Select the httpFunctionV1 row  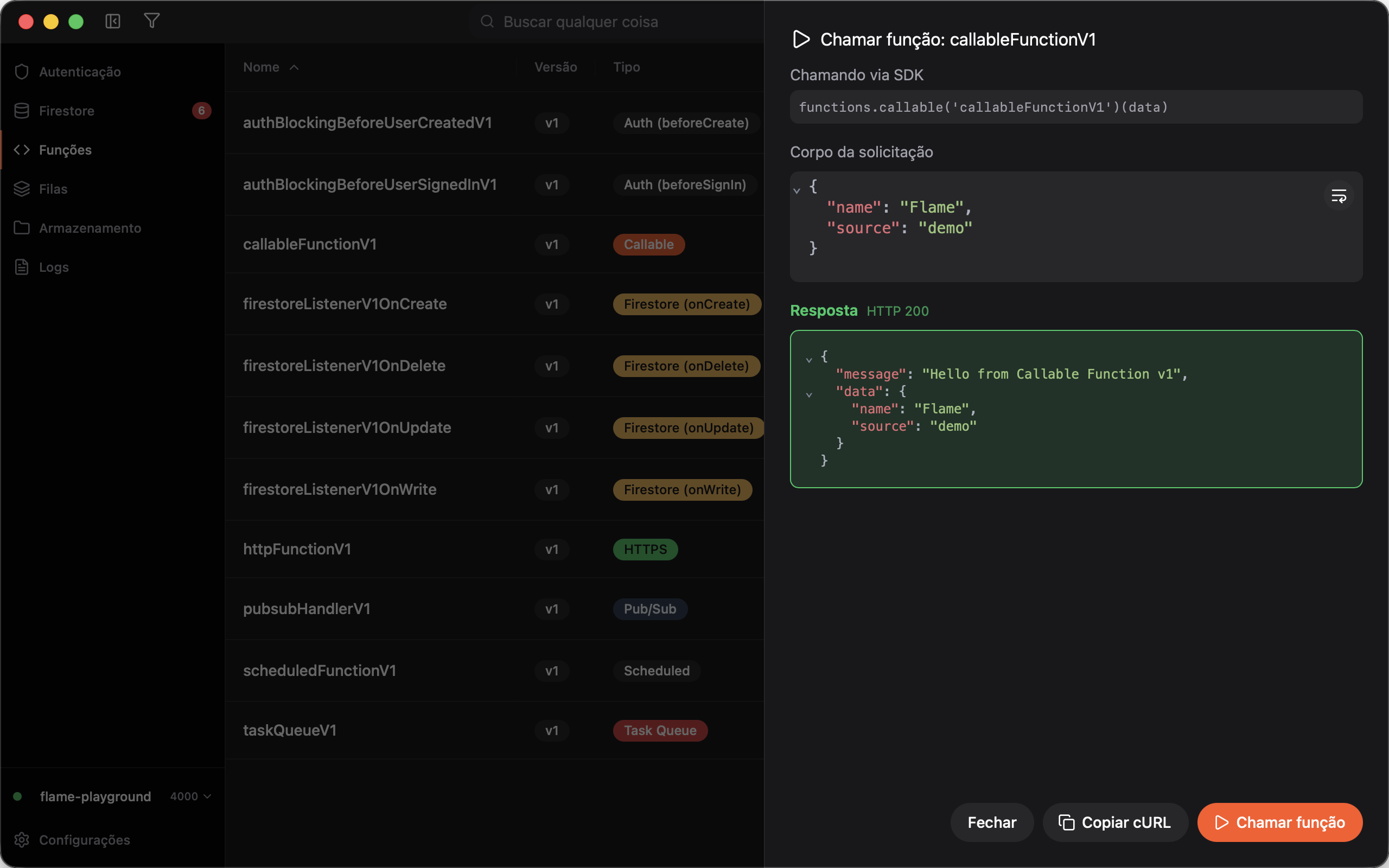point(494,550)
